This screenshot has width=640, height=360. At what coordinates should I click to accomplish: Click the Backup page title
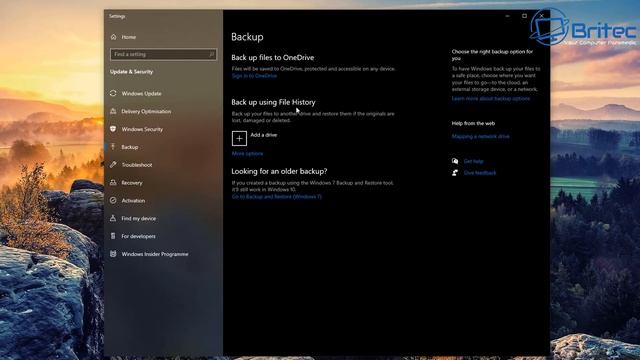tap(247, 37)
